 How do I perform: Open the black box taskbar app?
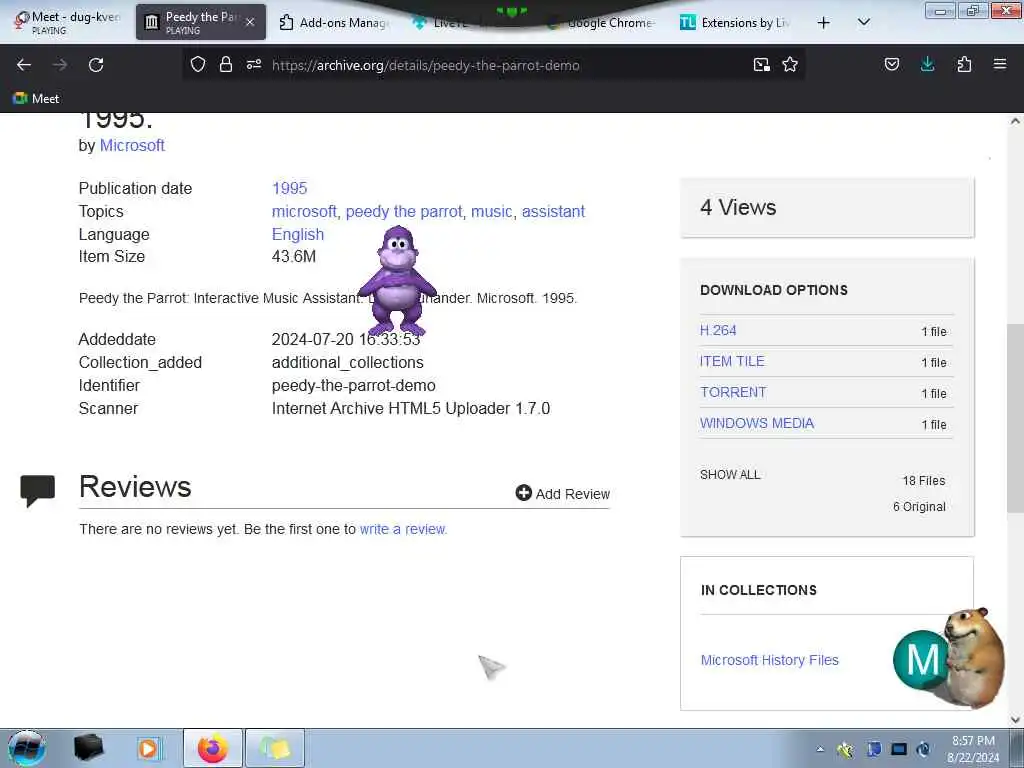click(x=88, y=748)
